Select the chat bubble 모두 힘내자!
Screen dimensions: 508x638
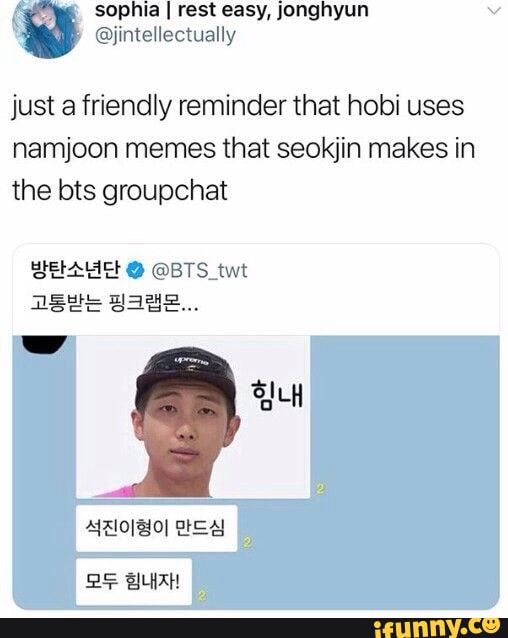tap(134, 581)
